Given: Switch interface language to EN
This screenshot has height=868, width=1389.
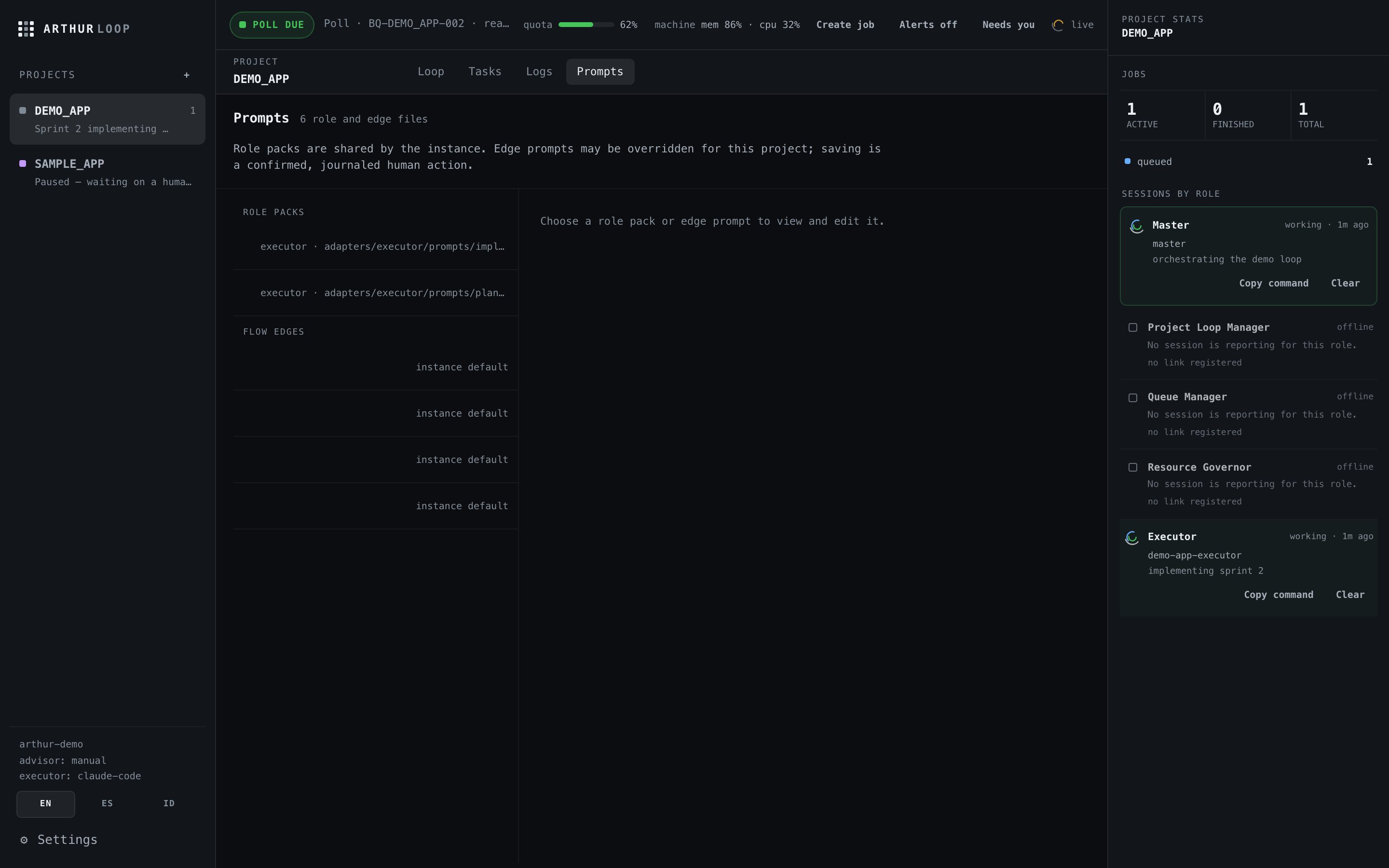Looking at the screenshot, I should [46, 804].
